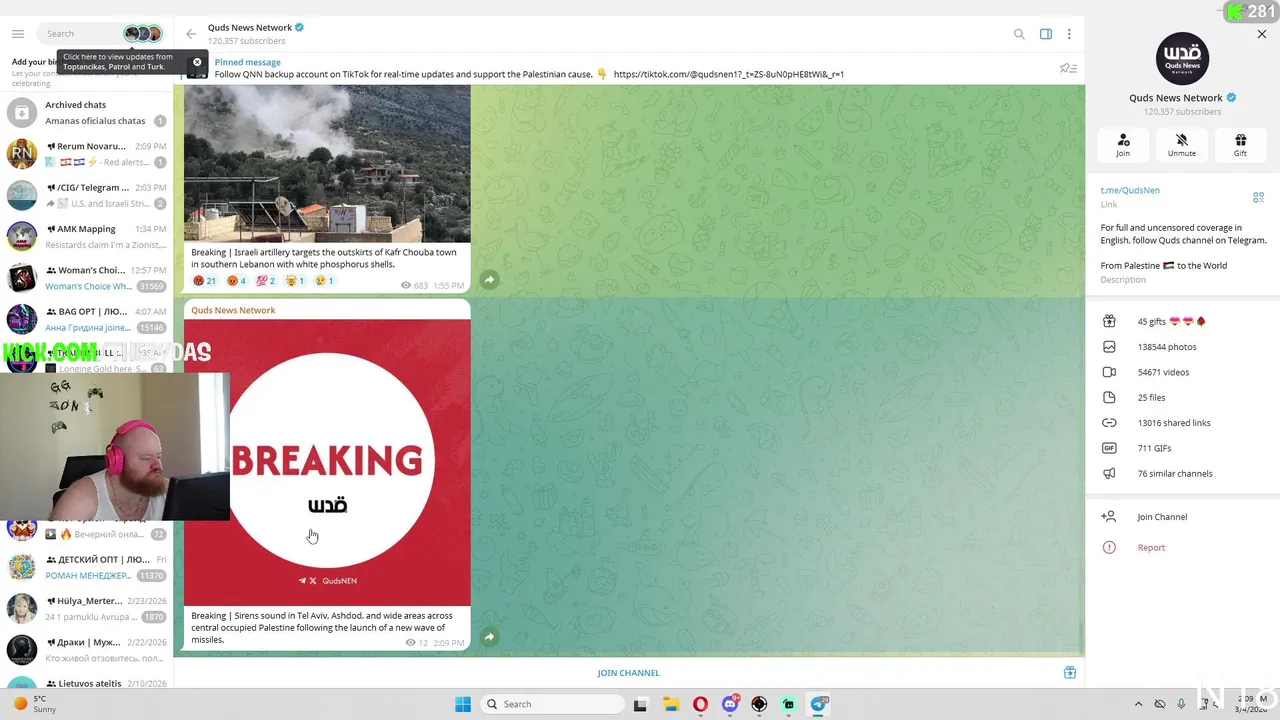Open the 45 gifts section
The width and height of the screenshot is (1280, 720).
click(x=1183, y=322)
